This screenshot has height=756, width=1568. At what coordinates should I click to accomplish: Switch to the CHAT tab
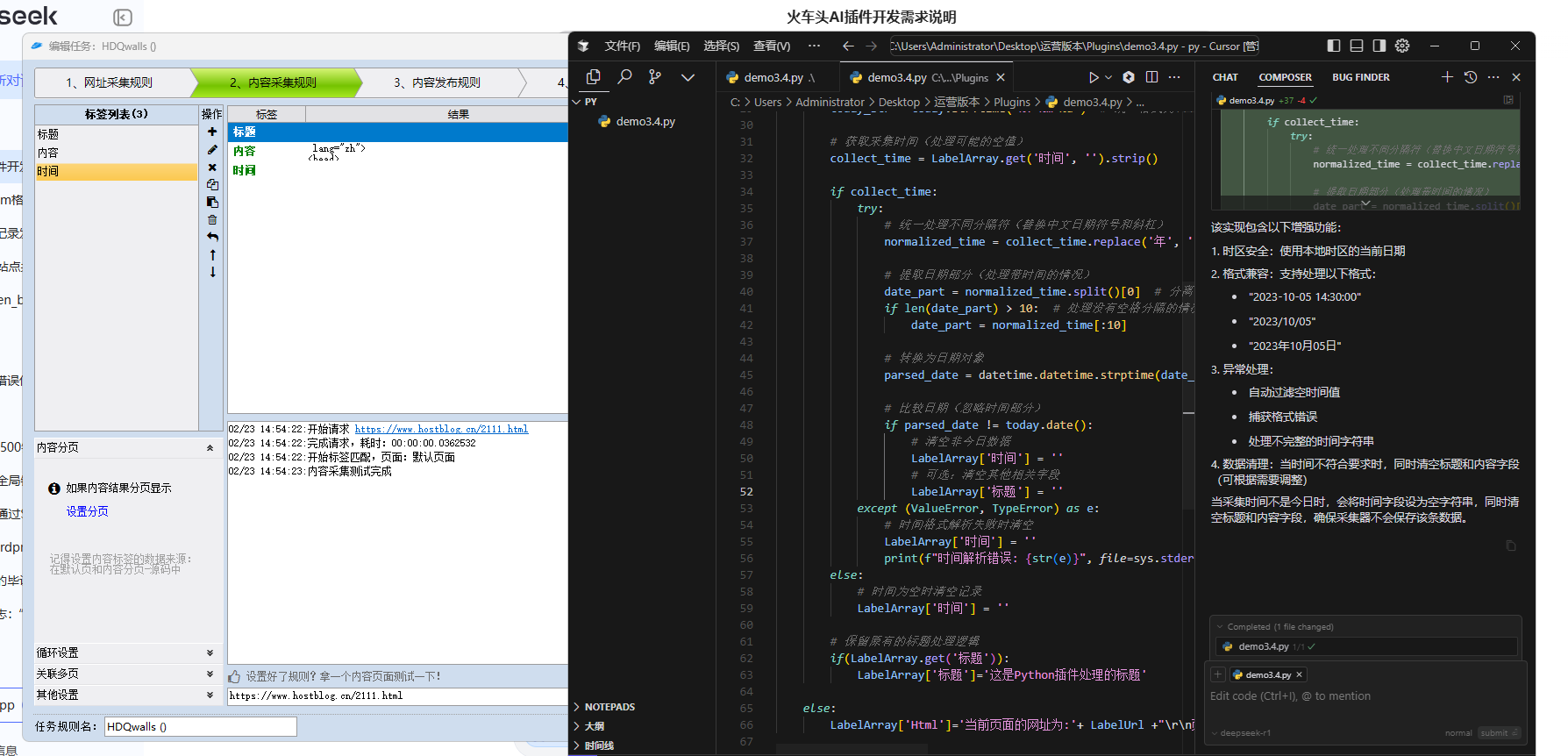[x=1225, y=77]
